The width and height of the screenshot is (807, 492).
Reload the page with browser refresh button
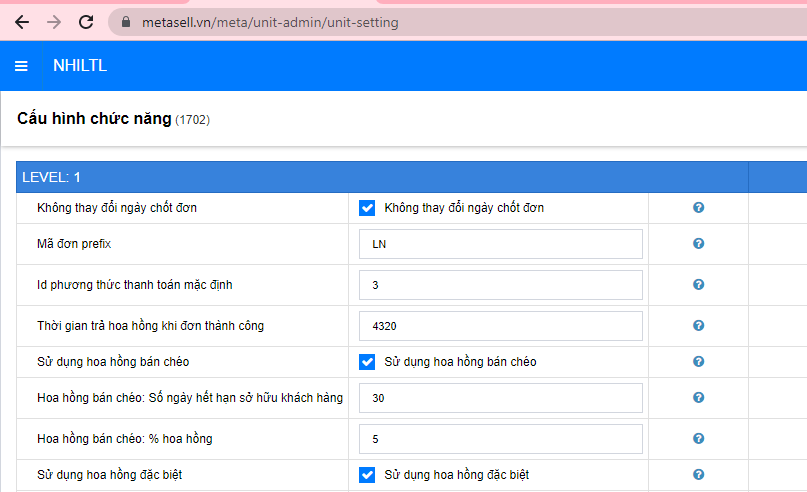pyautogui.click(x=86, y=22)
